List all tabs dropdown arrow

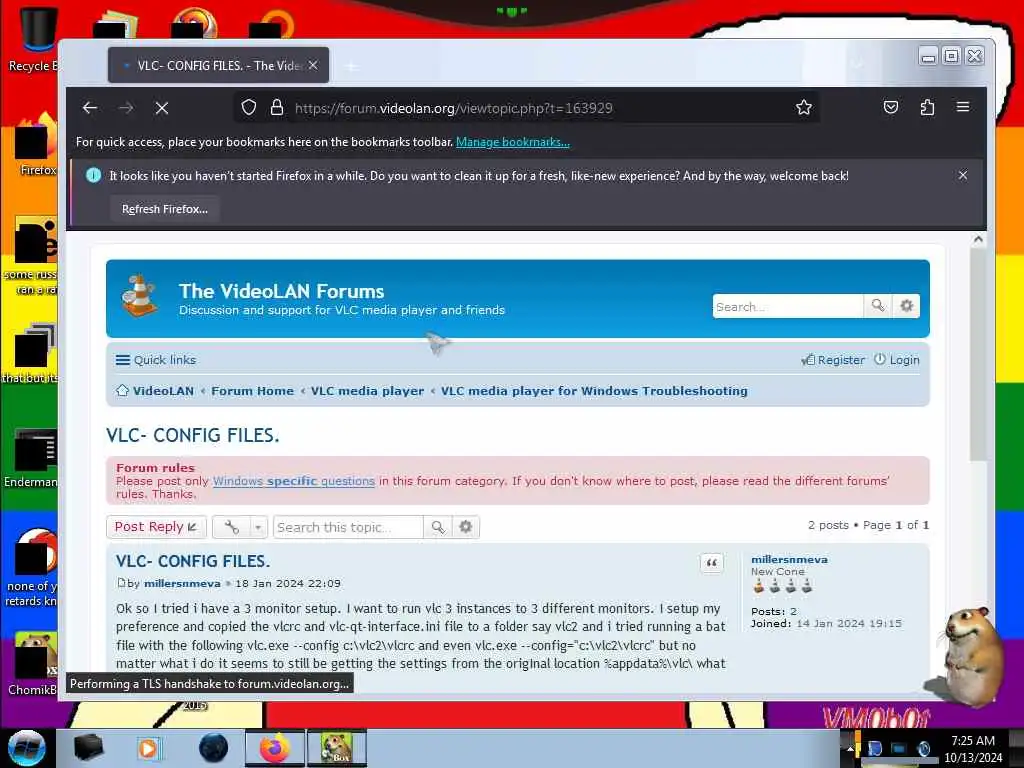tap(857, 64)
